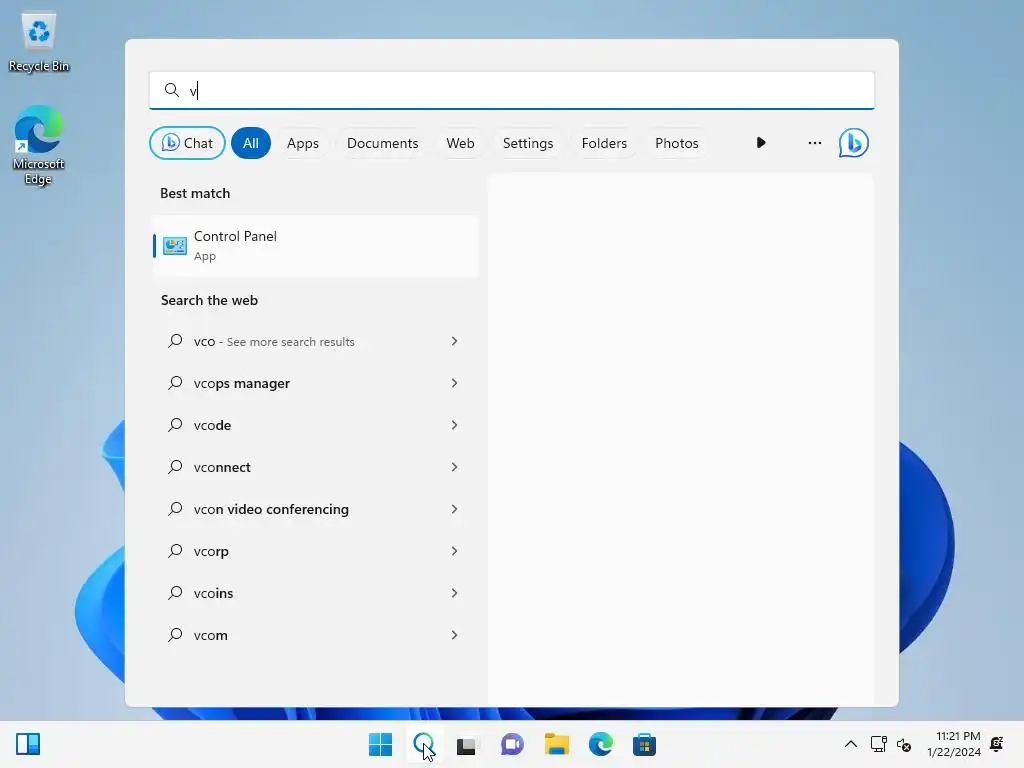Expand the vcode result chevron
Image resolution: width=1024 pixels, height=768 pixels.
pyautogui.click(x=455, y=425)
